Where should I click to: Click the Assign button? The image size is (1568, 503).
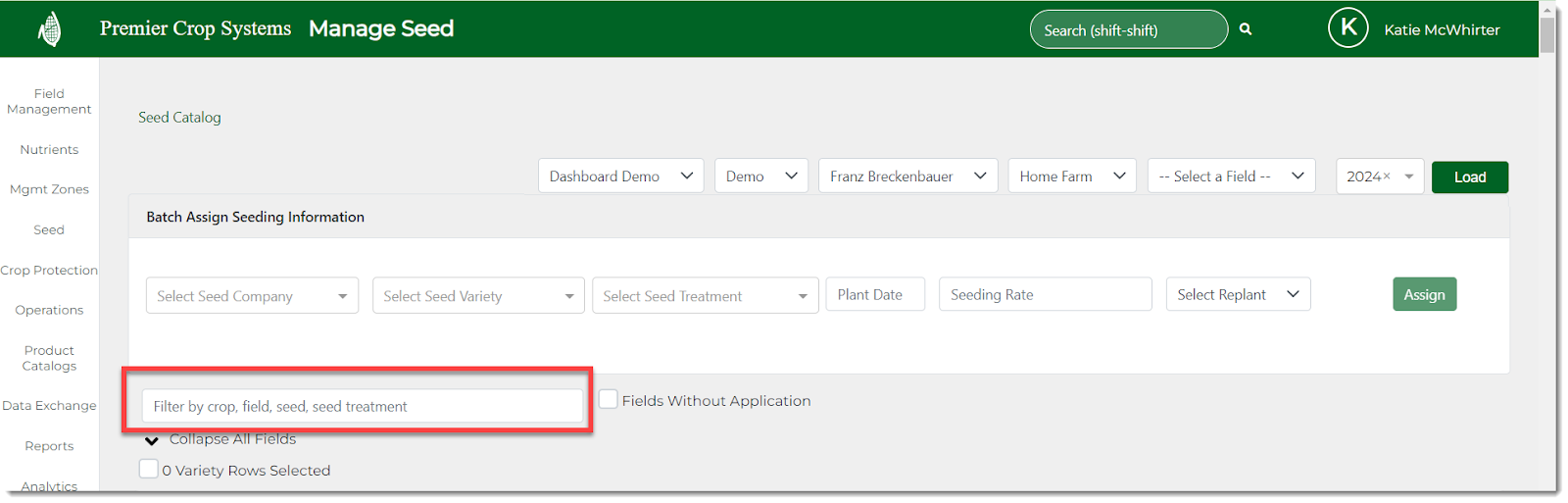1425,294
